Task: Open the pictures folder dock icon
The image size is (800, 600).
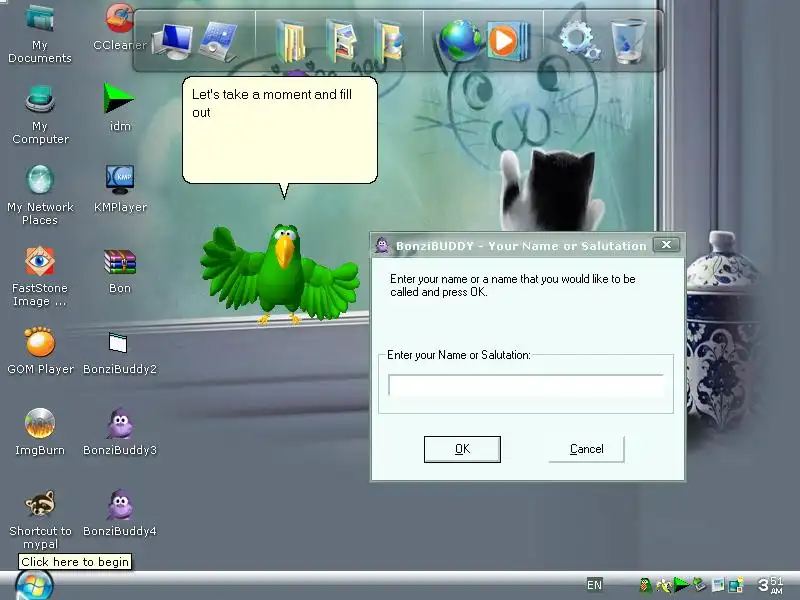Action: (340, 41)
